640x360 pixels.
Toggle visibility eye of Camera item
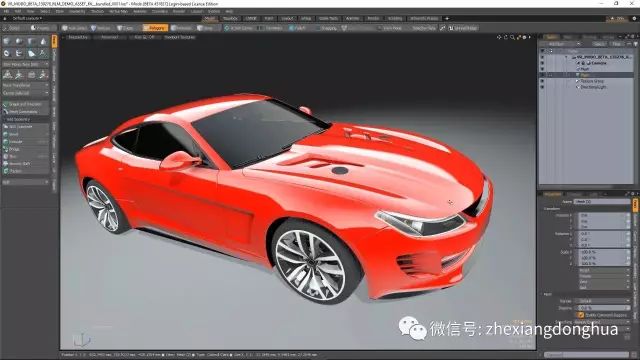coord(542,63)
